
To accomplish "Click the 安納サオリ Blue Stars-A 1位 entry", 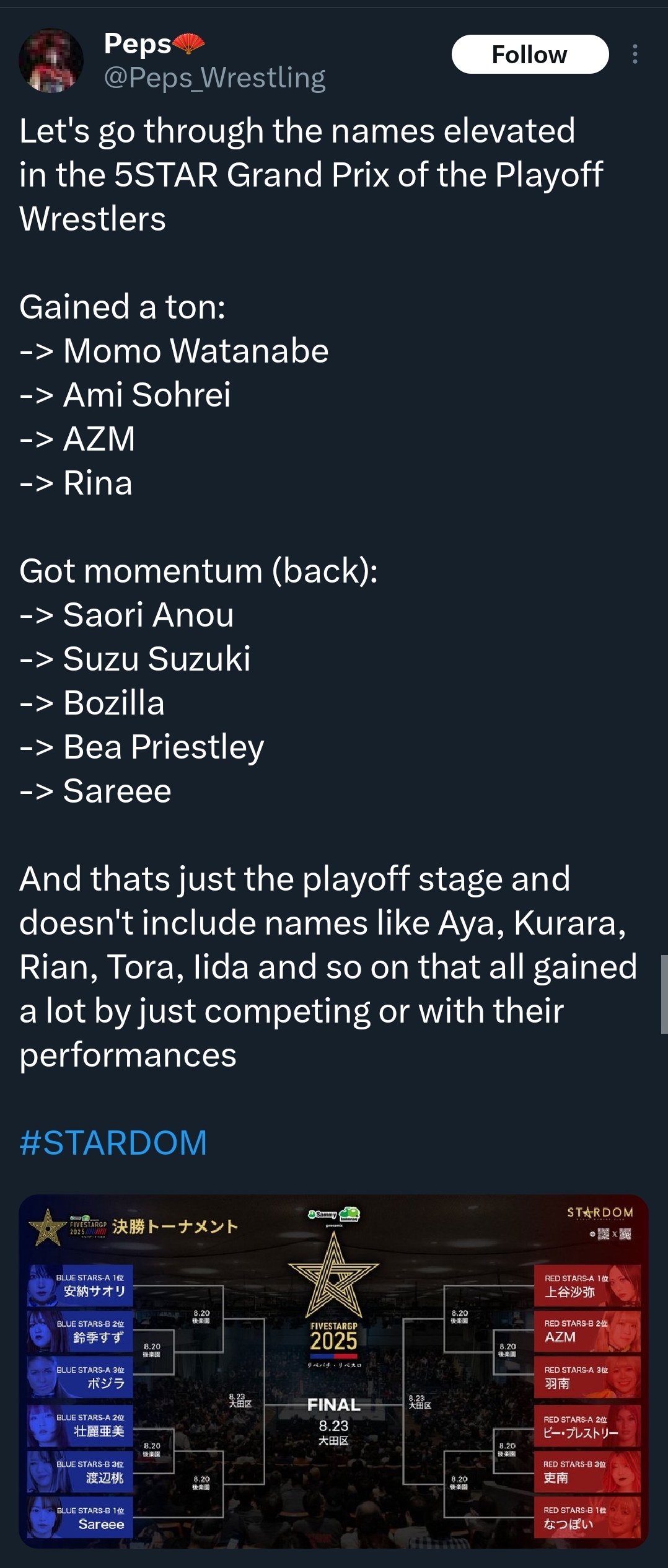I will 81,1285.
